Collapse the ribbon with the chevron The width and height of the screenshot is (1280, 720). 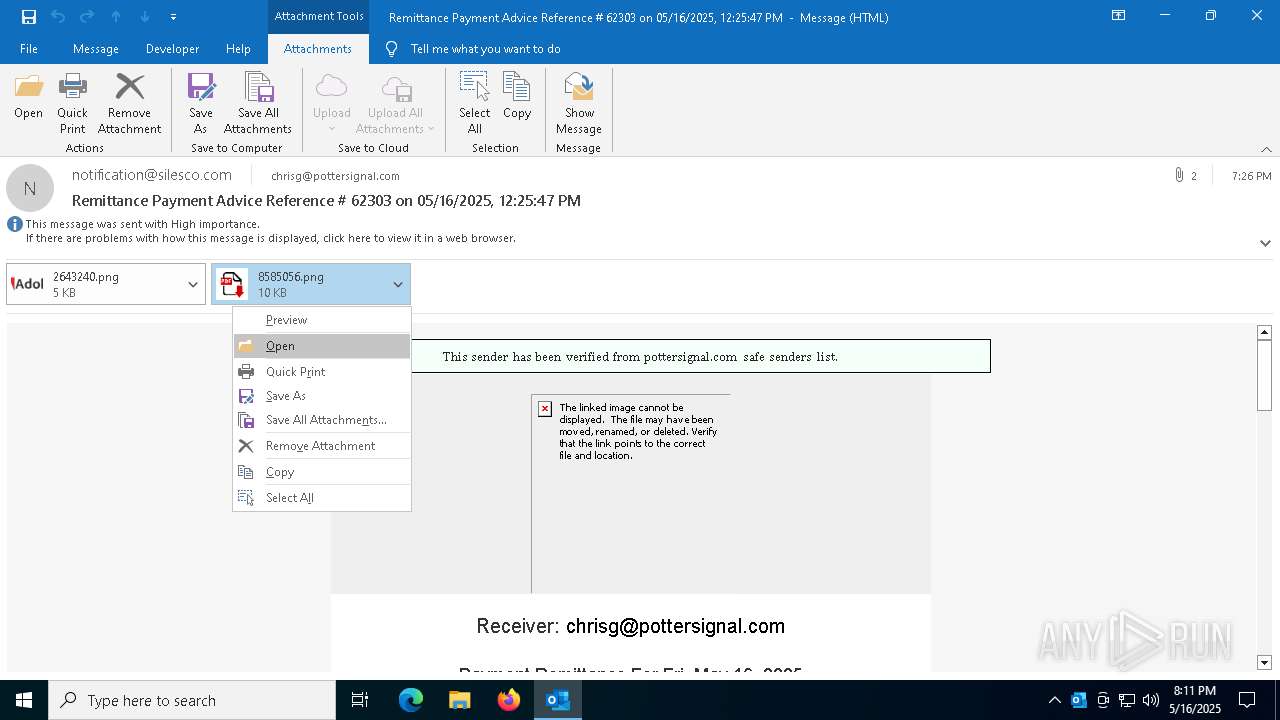point(1266,149)
